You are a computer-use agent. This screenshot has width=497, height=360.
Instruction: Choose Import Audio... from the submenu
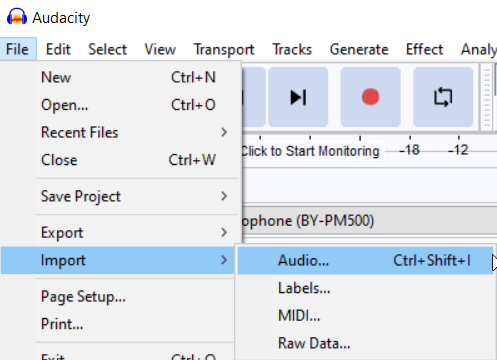365,260
